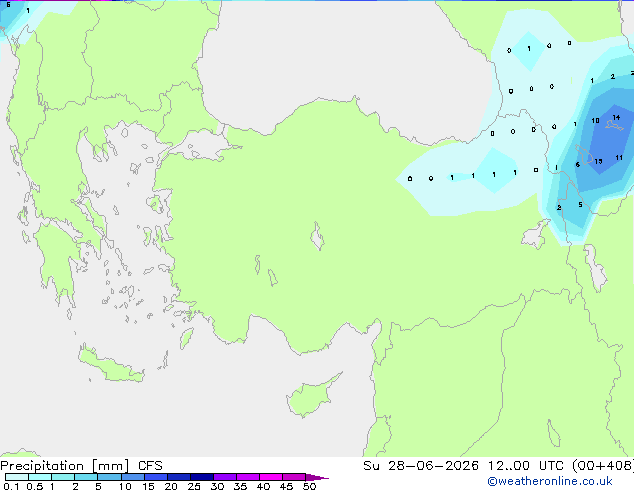Select the 25–30 mm legend swatch

pyautogui.click(x=202, y=477)
